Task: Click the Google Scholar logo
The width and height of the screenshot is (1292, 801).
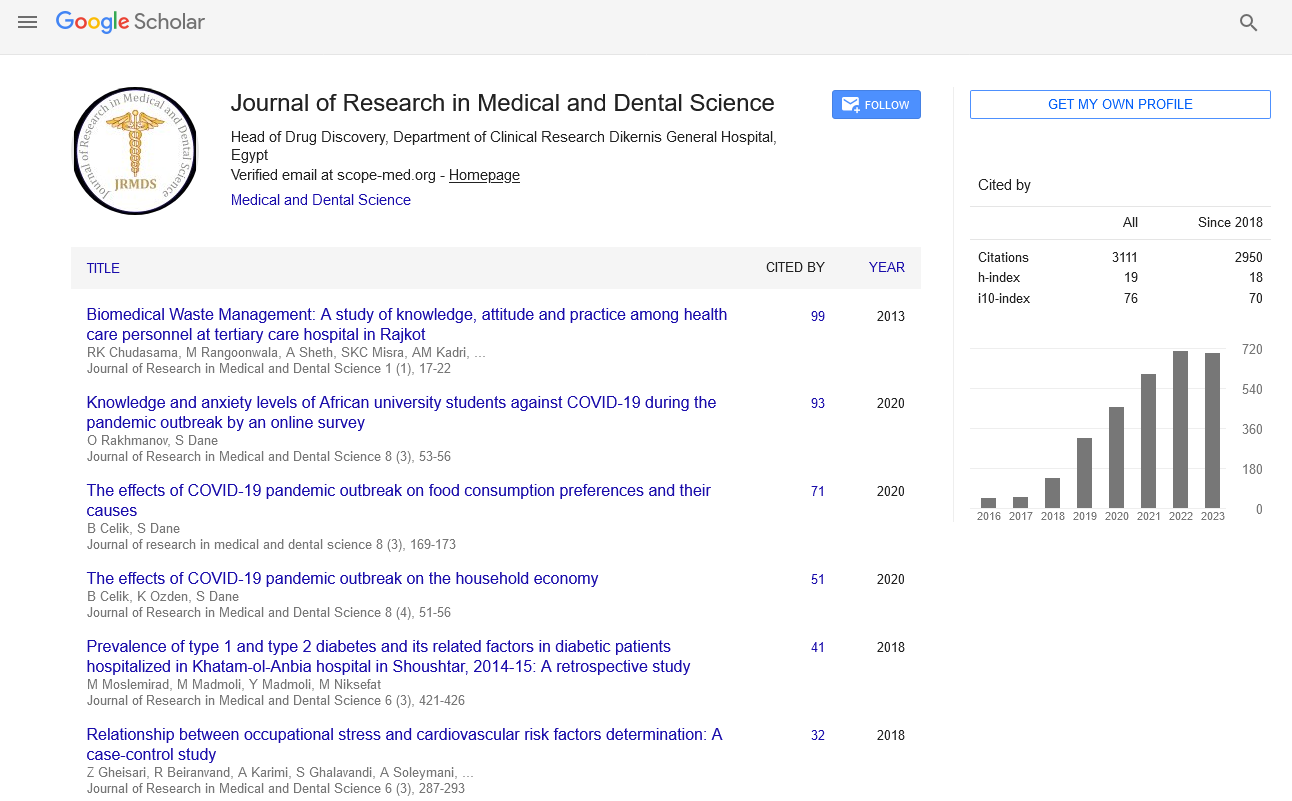Action: [130, 22]
